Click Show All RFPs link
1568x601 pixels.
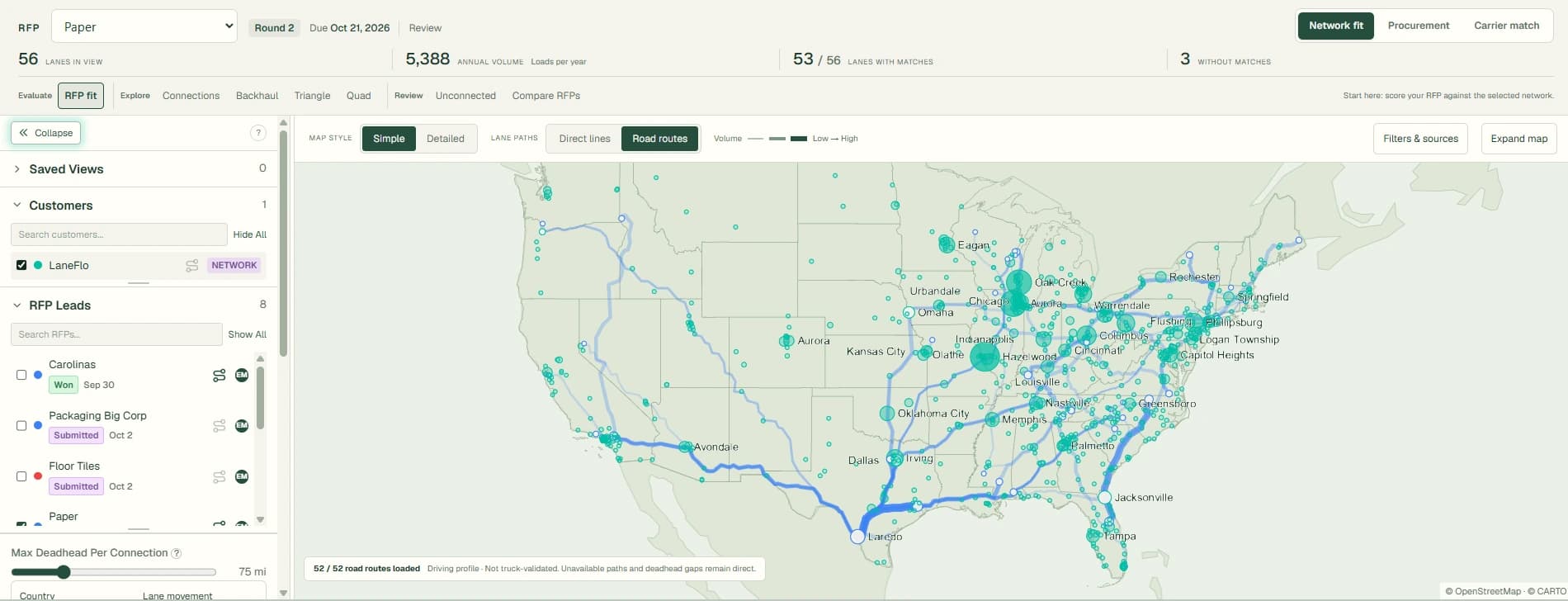pos(247,334)
